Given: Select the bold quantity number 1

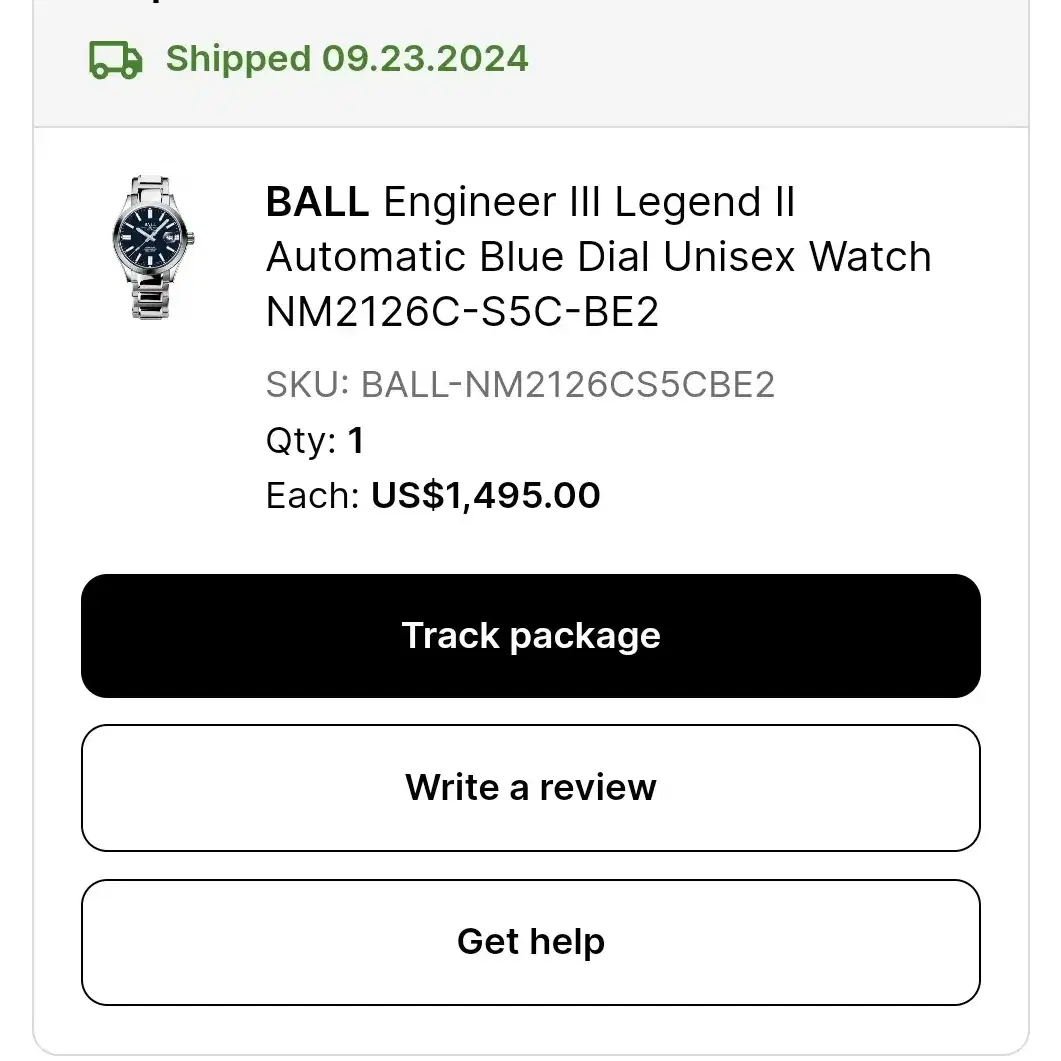Looking at the screenshot, I should 357,441.
